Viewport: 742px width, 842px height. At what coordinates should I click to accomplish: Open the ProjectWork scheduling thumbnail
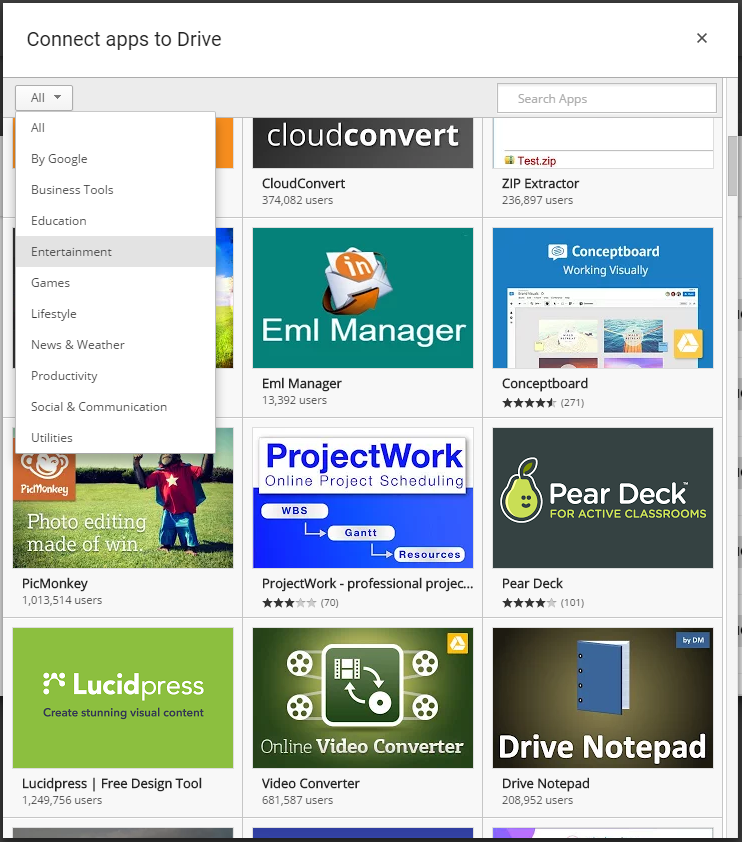(363, 498)
